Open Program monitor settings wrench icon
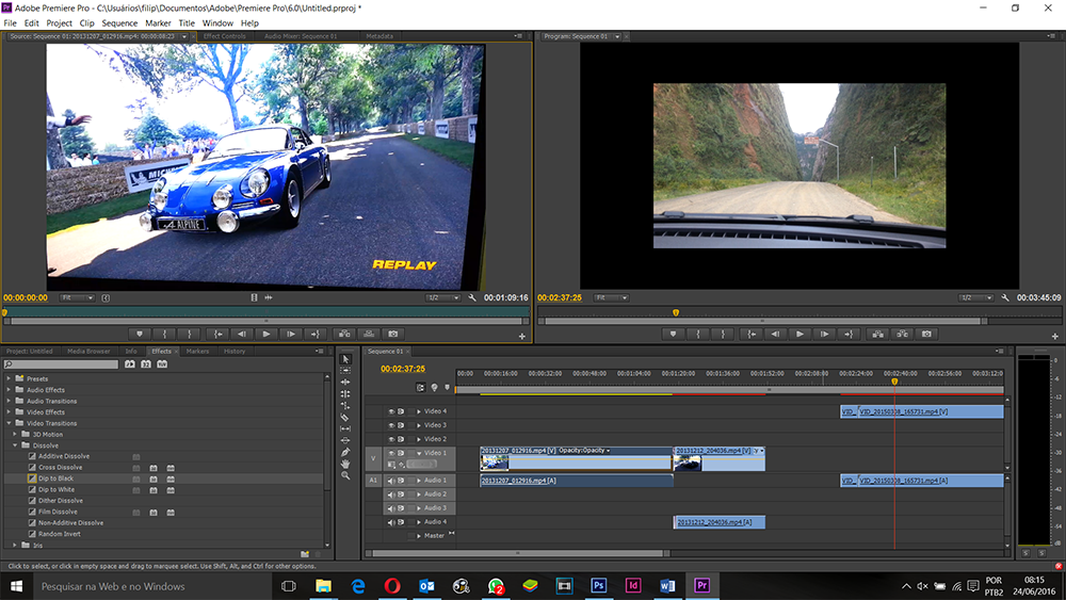 [x=1005, y=298]
